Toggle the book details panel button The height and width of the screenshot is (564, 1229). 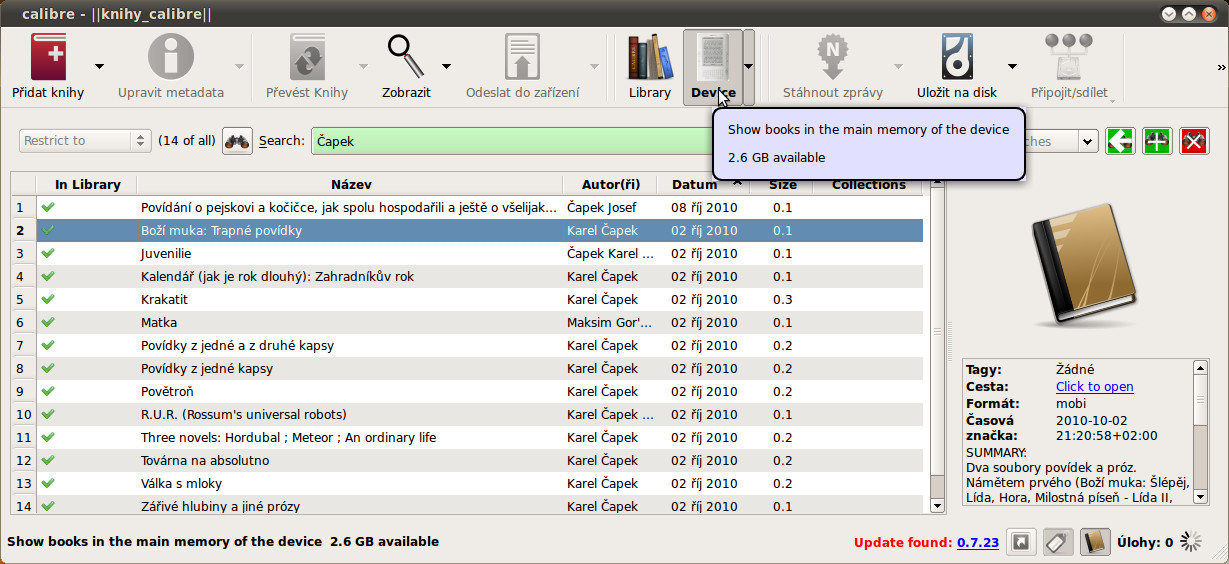pyautogui.click(x=1095, y=542)
